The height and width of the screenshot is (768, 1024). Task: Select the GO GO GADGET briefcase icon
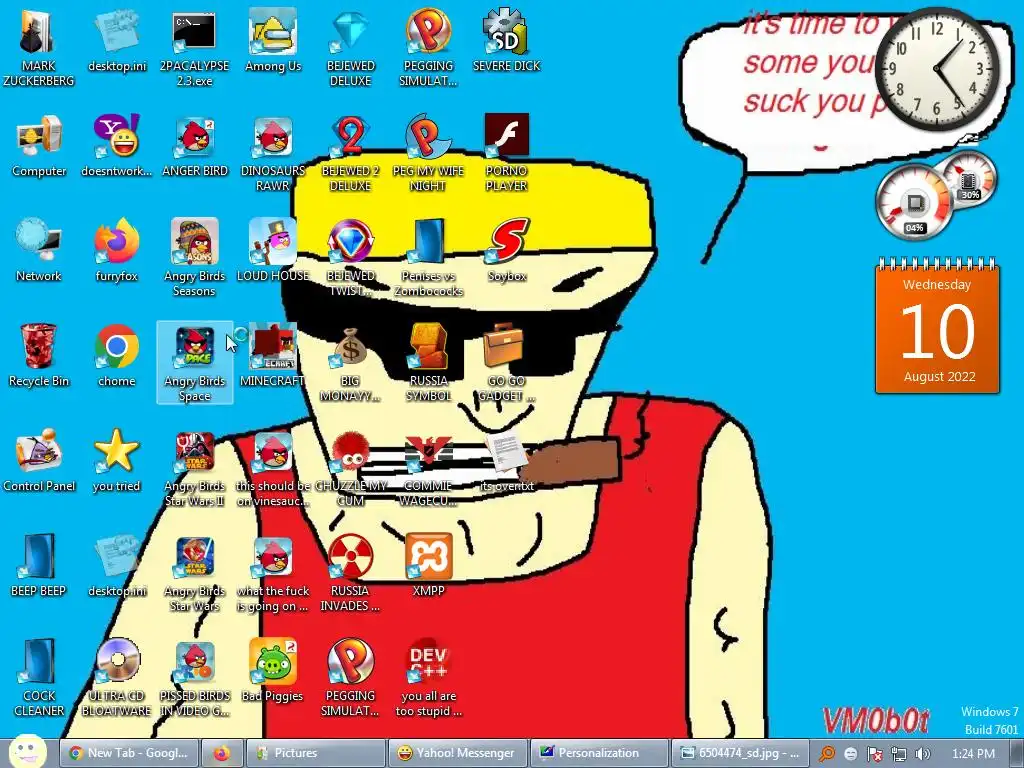tap(507, 364)
